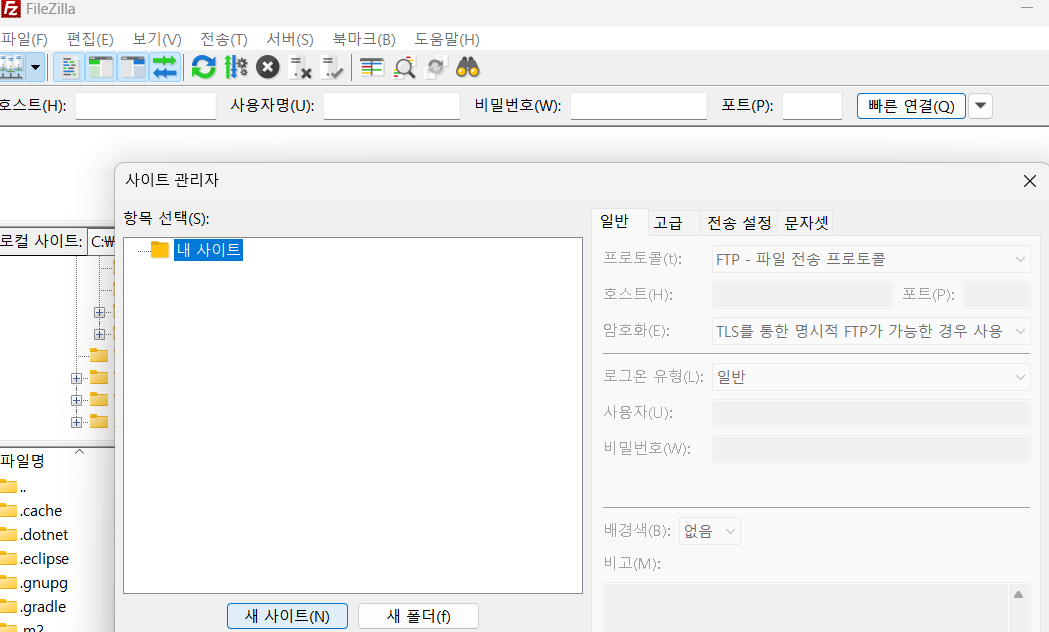
Task: Click the binoculars file search icon
Action: 468,68
